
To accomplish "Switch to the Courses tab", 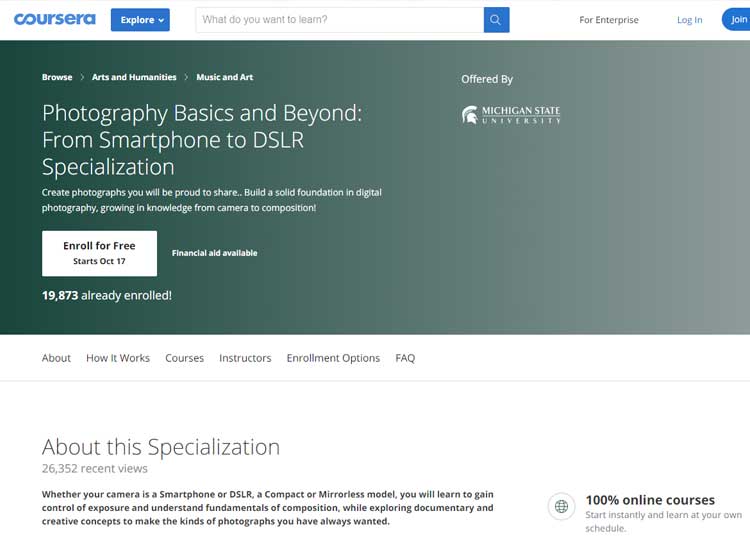I will click(x=184, y=358).
